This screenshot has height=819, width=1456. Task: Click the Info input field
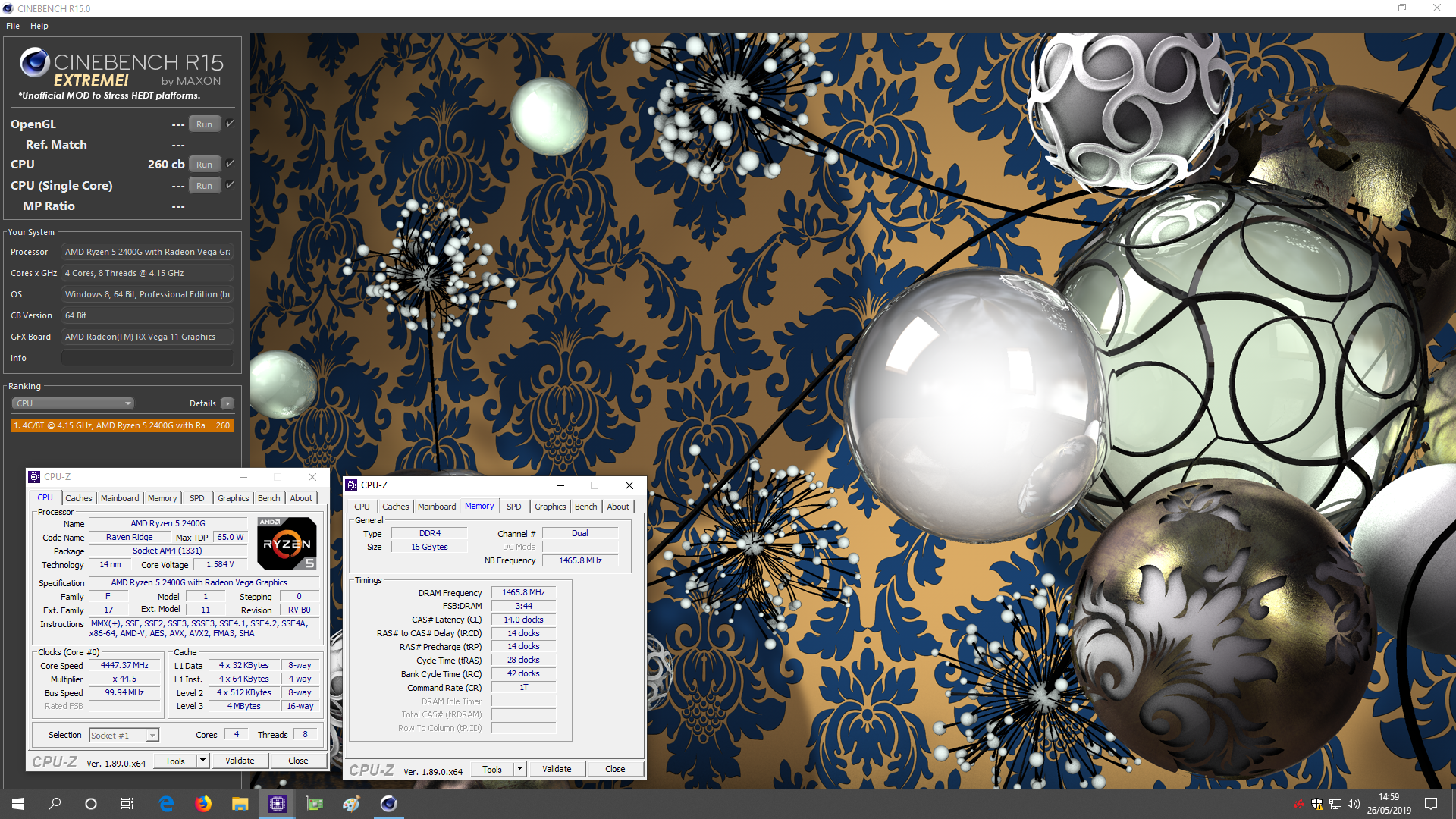(148, 358)
